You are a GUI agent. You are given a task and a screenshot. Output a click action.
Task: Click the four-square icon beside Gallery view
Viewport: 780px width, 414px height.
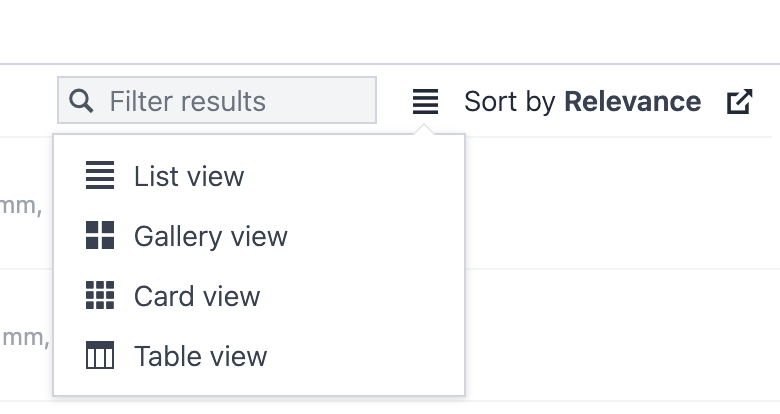(x=100, y=236)
